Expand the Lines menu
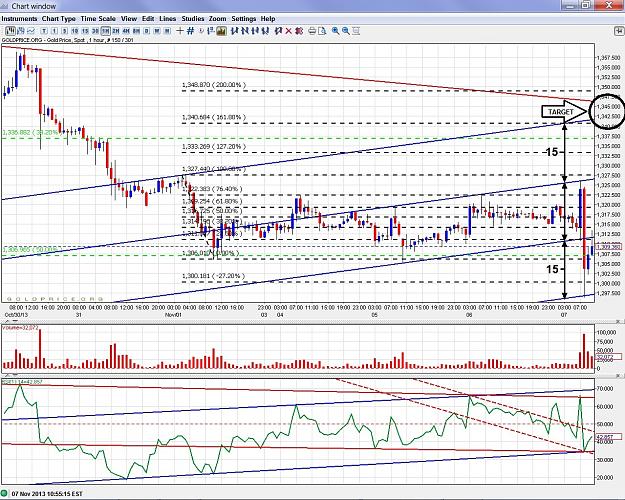Image resolution: width=625 pixels, height=500 pixels. (167, 19)
